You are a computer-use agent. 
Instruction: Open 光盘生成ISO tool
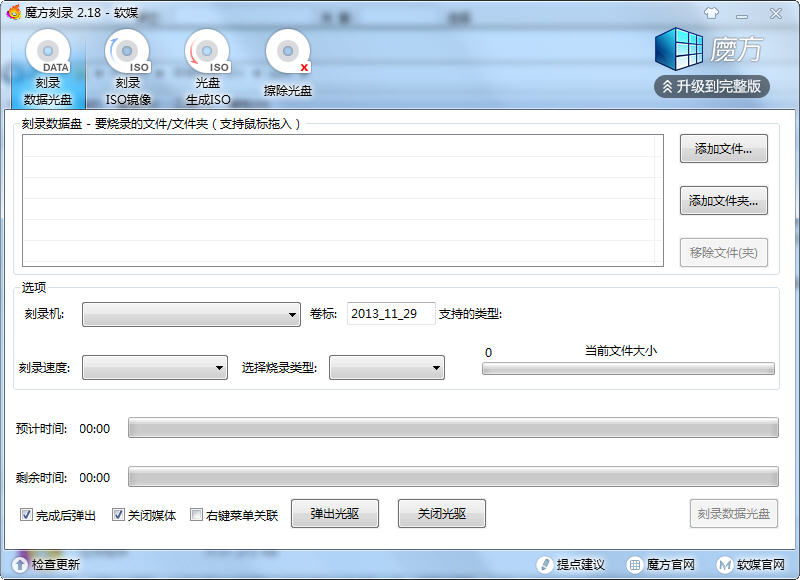coord(208,68)
